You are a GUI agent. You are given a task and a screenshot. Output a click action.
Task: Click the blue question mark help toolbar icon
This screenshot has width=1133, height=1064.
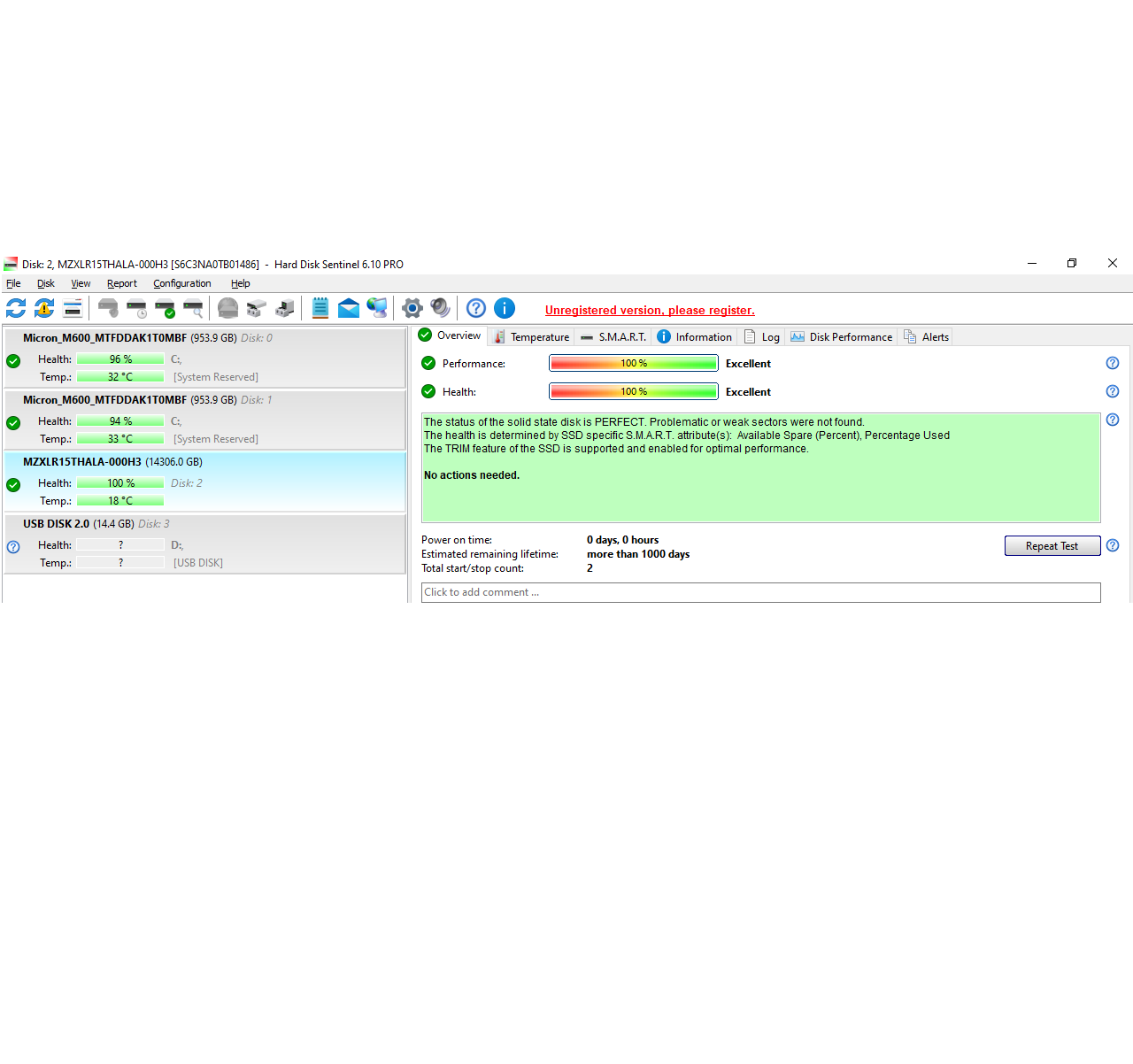pos(476,308)
